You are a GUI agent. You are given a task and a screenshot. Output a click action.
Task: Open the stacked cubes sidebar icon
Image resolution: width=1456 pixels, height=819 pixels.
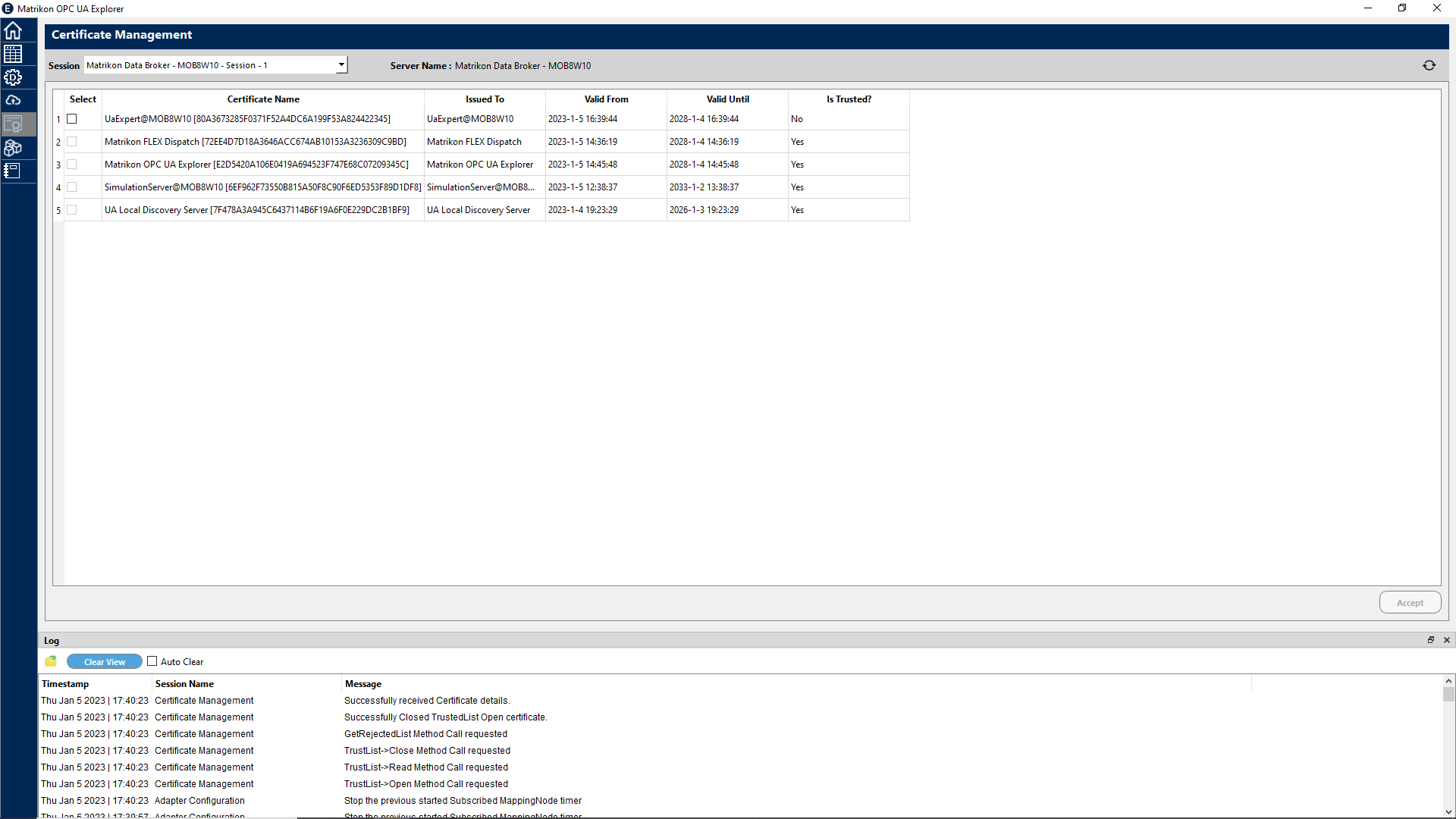[13, 148]
